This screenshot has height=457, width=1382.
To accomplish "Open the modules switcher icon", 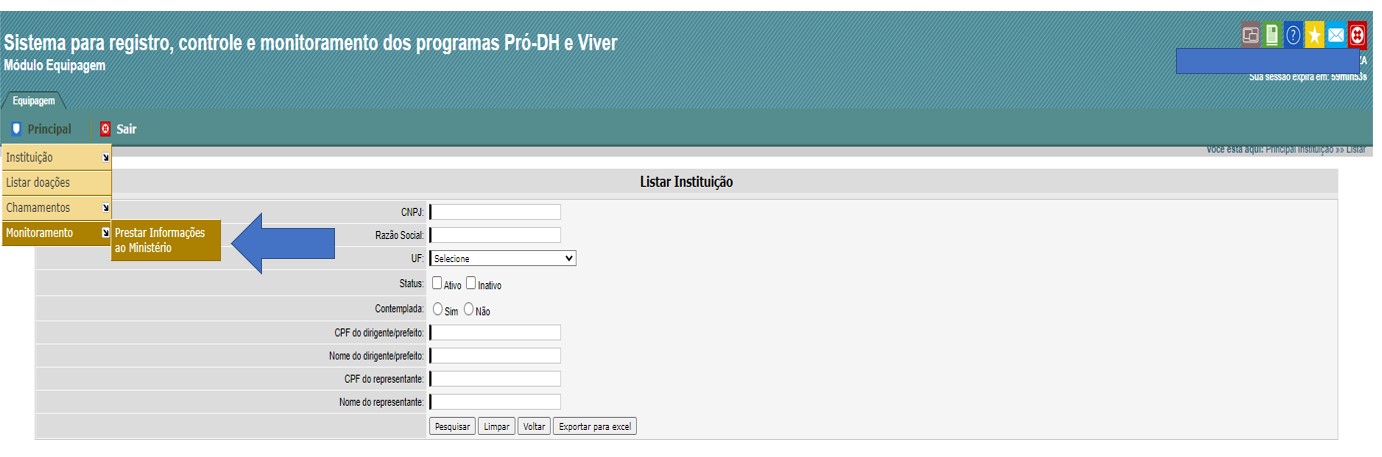I will pyautogui.click(x=1250, y=36).
